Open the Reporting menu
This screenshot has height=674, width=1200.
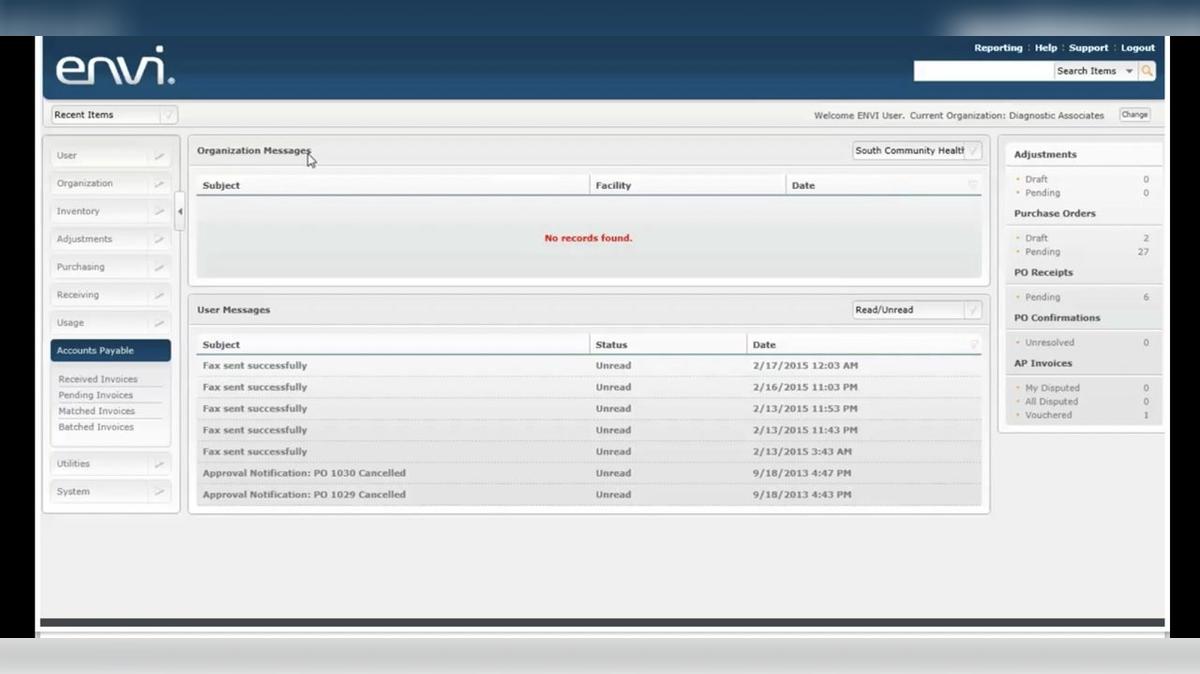[998, 47]
